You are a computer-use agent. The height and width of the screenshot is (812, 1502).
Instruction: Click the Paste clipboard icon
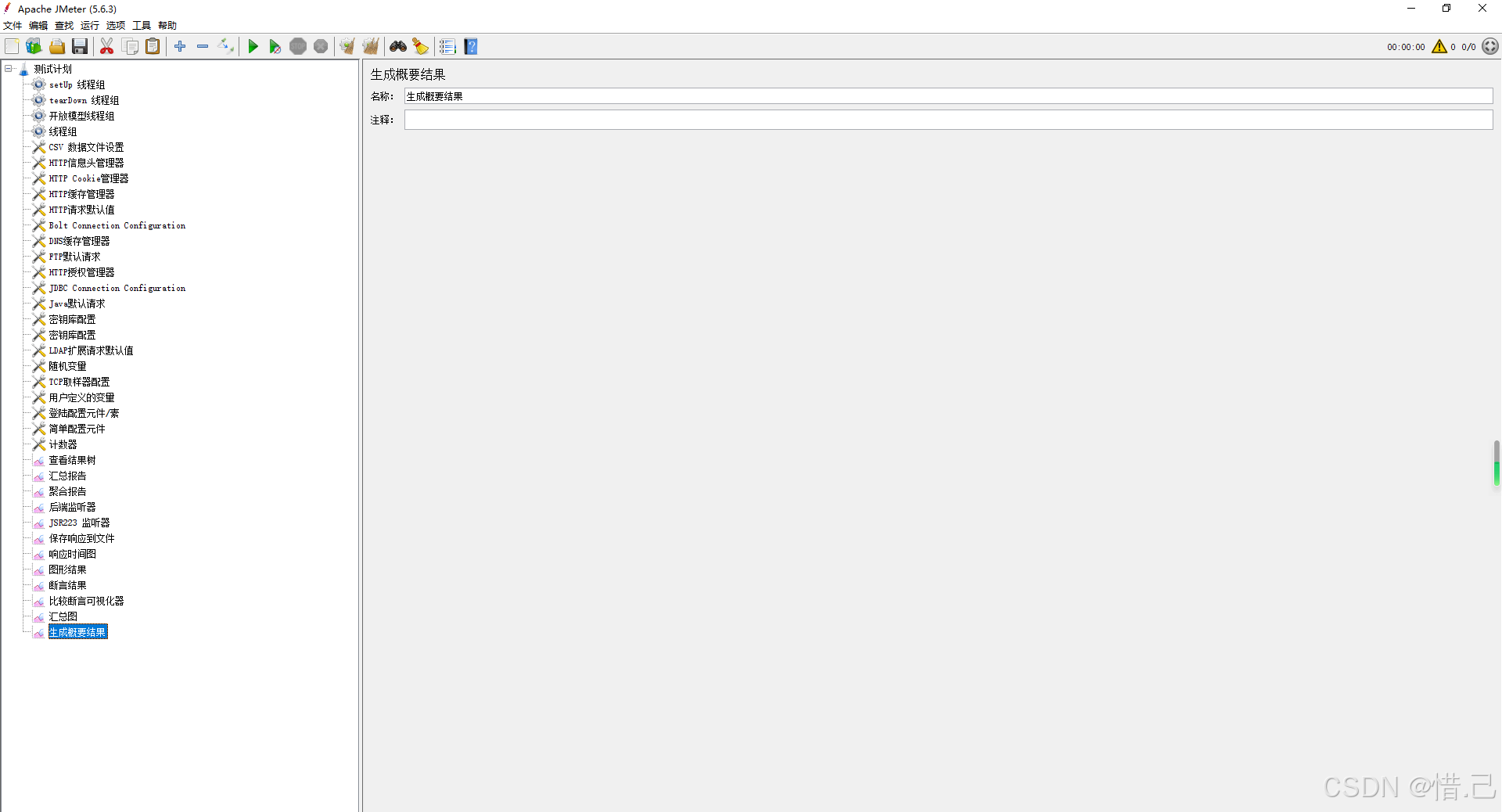tap(153, 47)
